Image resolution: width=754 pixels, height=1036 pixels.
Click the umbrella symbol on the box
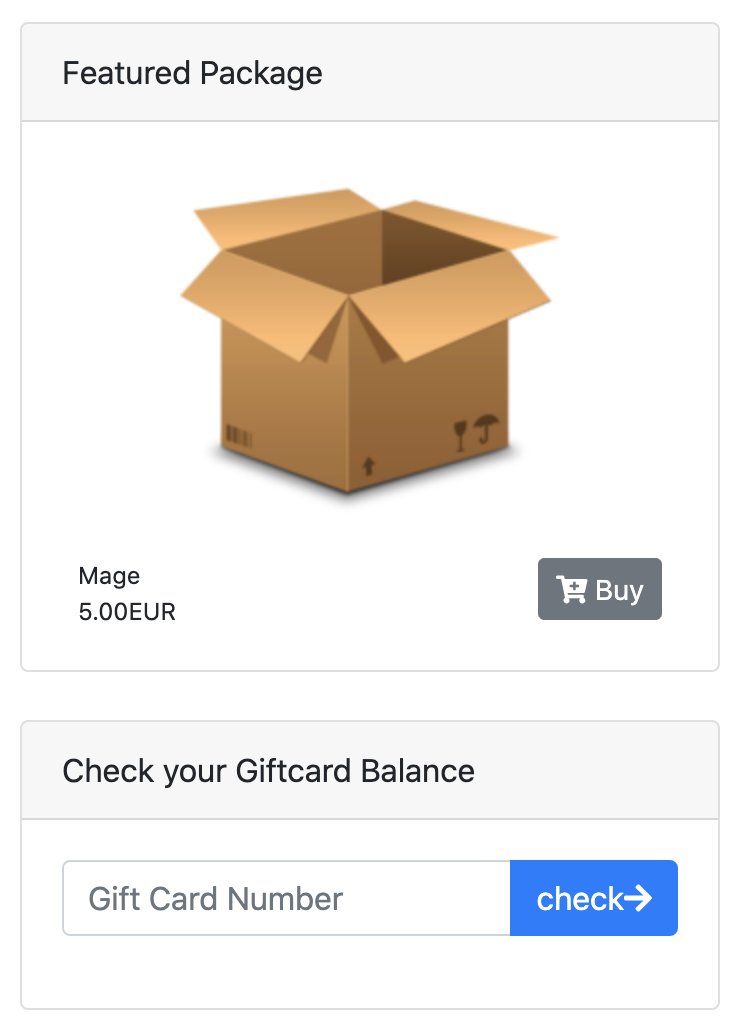(486, 428)
